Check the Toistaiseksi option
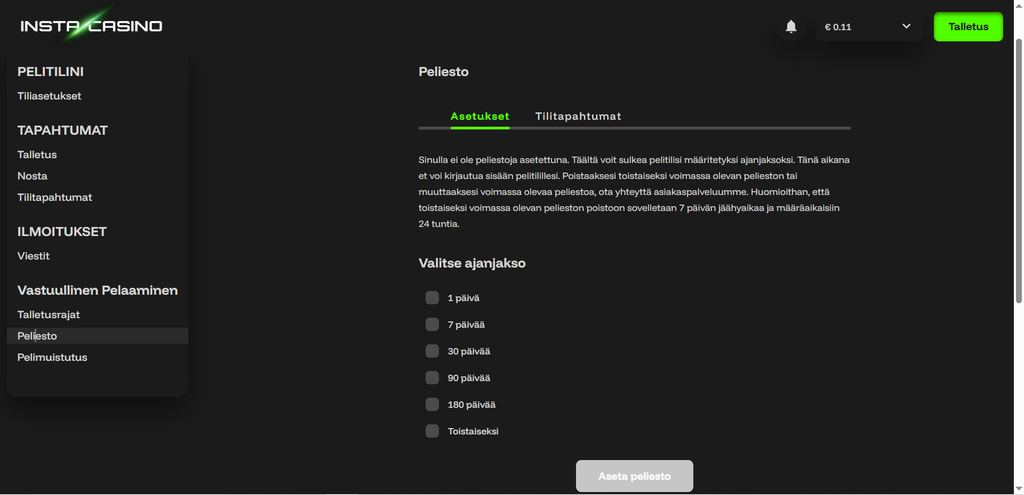Image resolution: width=1024 pixels, height=495 pixels. (432, 431)
